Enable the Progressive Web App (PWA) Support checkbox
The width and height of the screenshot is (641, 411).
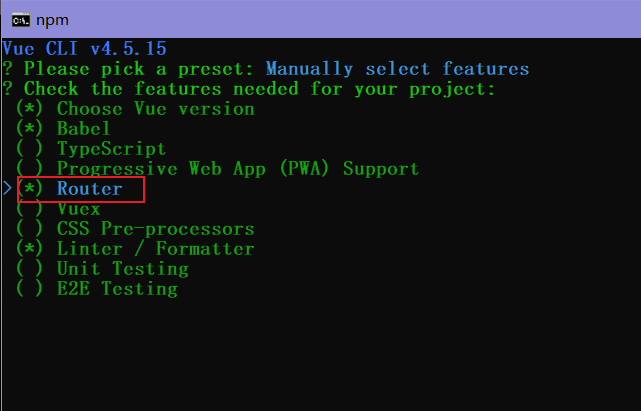29,168
